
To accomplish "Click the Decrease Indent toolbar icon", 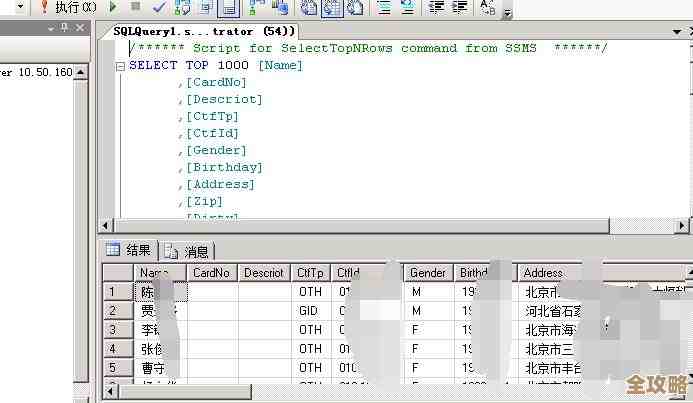I will [437, 7].
